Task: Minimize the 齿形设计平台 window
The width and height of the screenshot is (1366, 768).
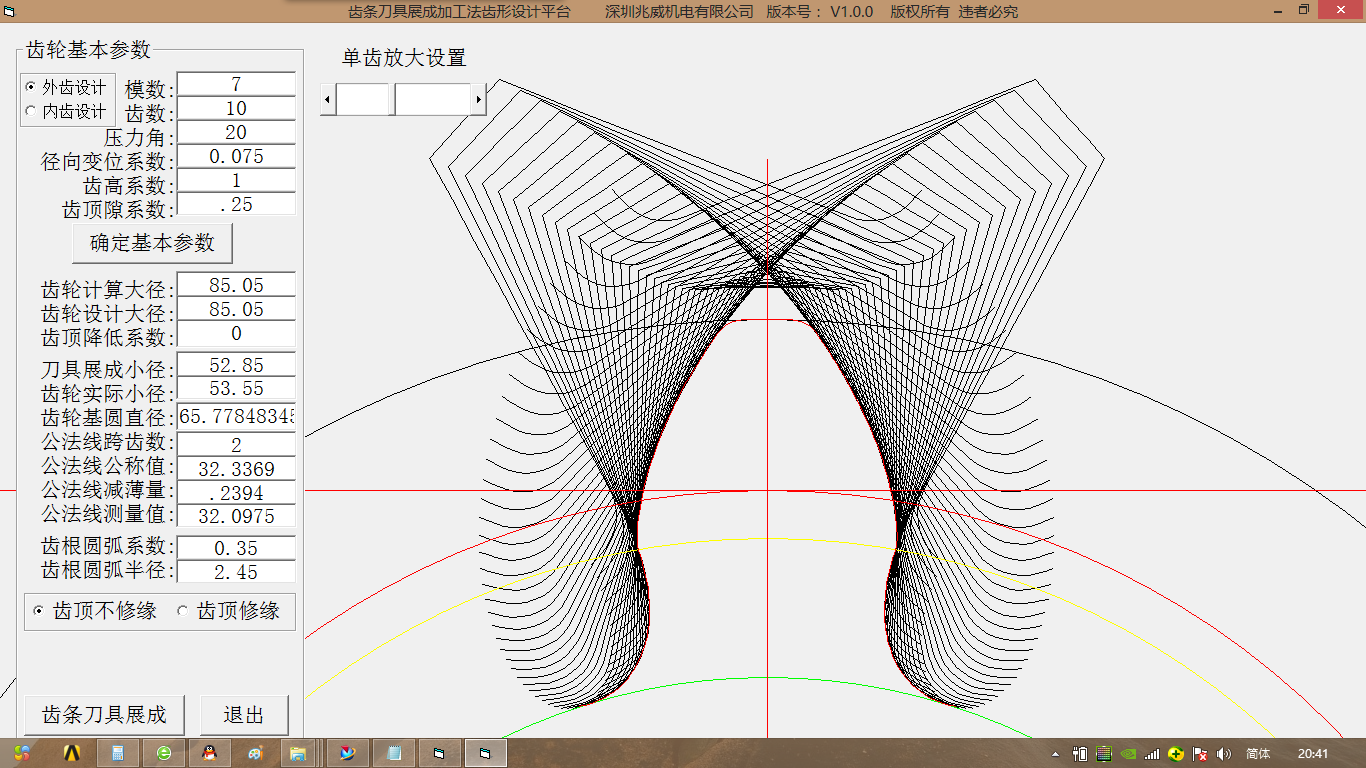Action: point(1277,9)
